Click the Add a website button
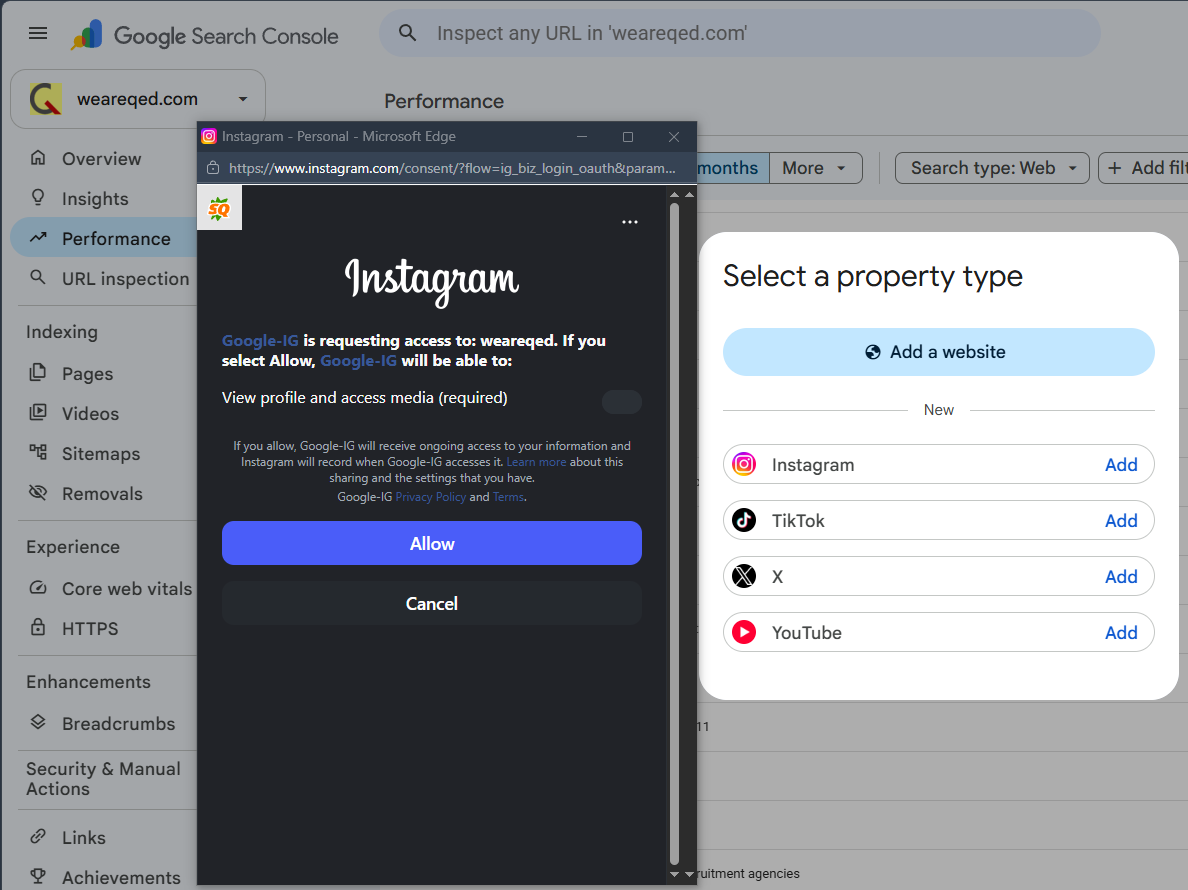 [938, 351]
